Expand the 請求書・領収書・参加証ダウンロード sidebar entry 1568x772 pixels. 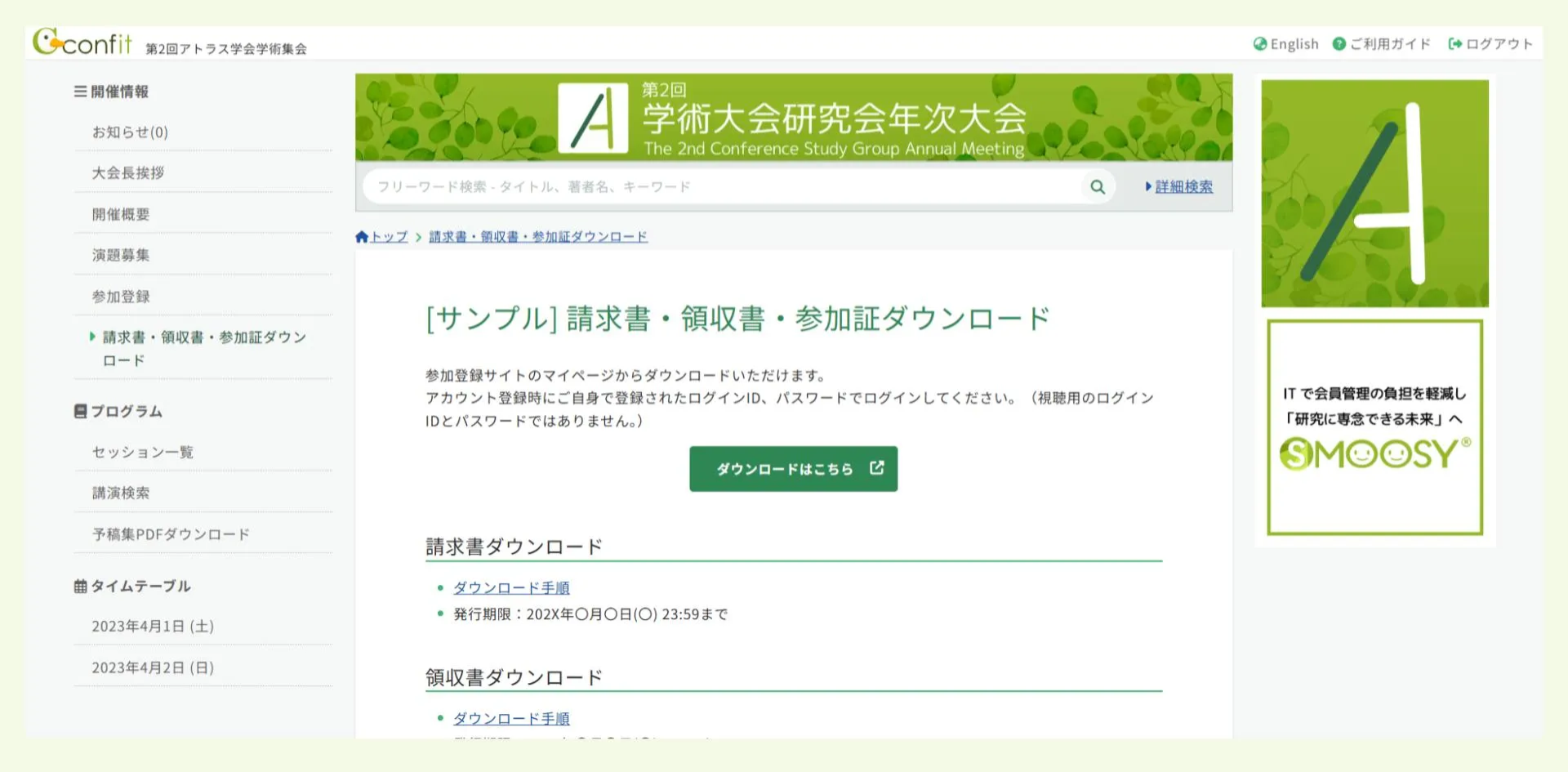click(x=91, y=337)
